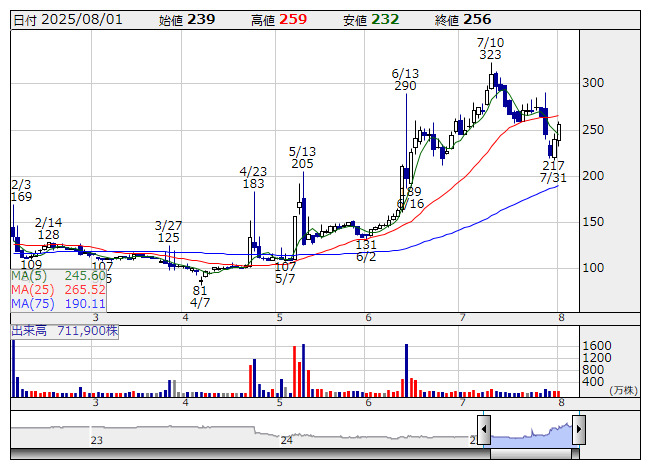Click the 4/7 low marker at 81
The width and height of the screenshot is (653, 470).
(200, 296)
